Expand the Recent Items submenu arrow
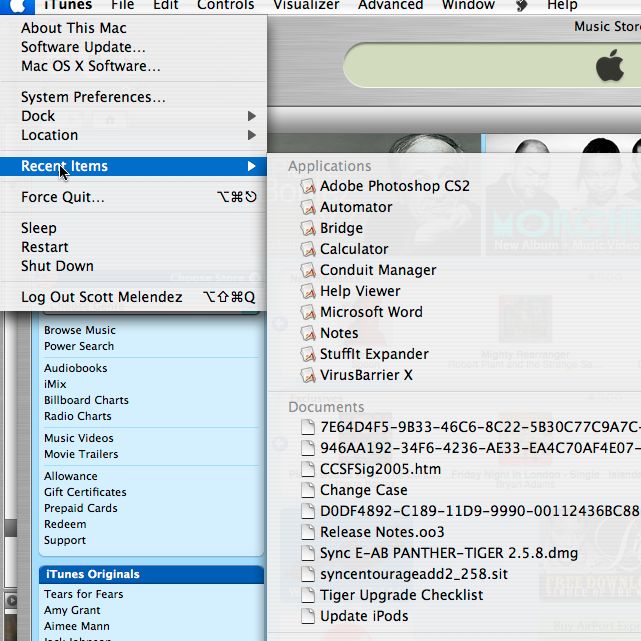 (x=252, y=166)
